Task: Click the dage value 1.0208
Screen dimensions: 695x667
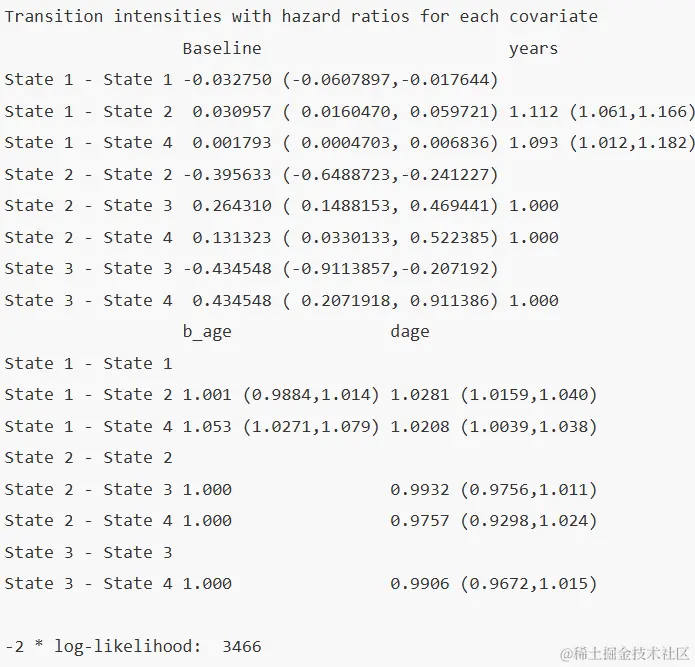Action: (x=419, y=426)
